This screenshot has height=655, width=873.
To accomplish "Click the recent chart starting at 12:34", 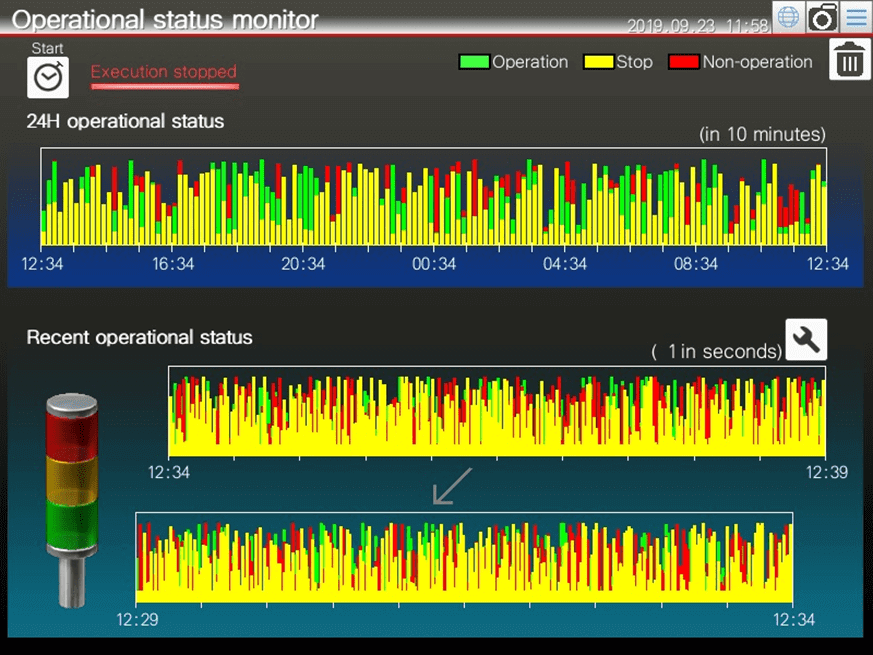I will pyautogui.click(x=497, y=411).
